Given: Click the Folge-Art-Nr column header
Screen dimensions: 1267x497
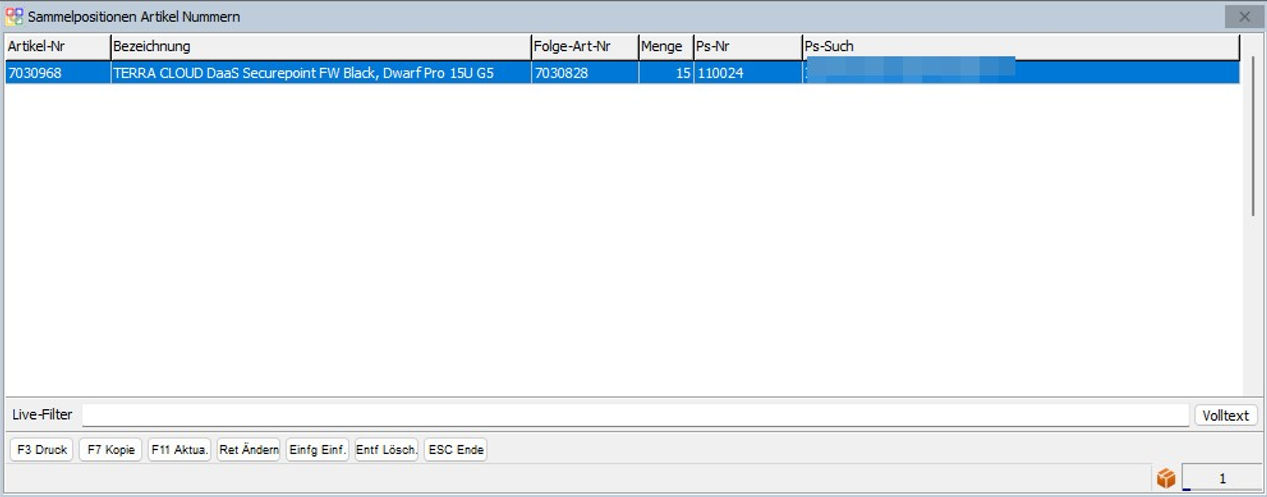Looking at the screenshot, I should (584, 46).
